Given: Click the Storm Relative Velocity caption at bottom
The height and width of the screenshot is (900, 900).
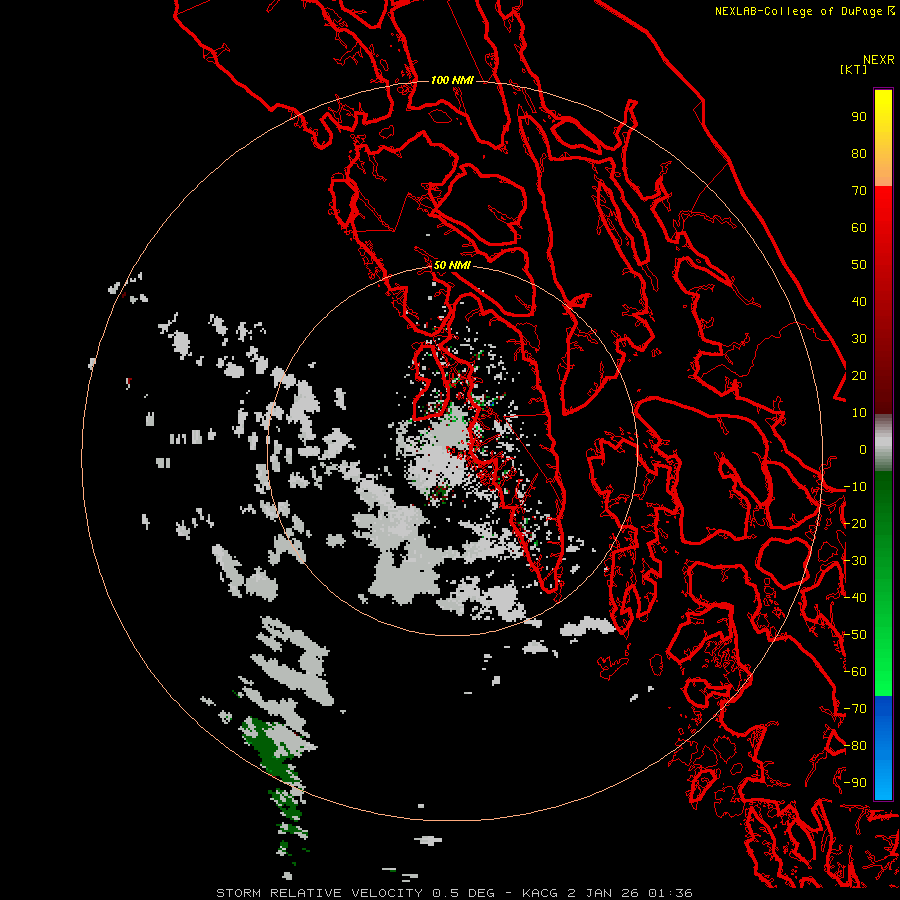Looking at the screenshot, I should (x=455, y=893).
